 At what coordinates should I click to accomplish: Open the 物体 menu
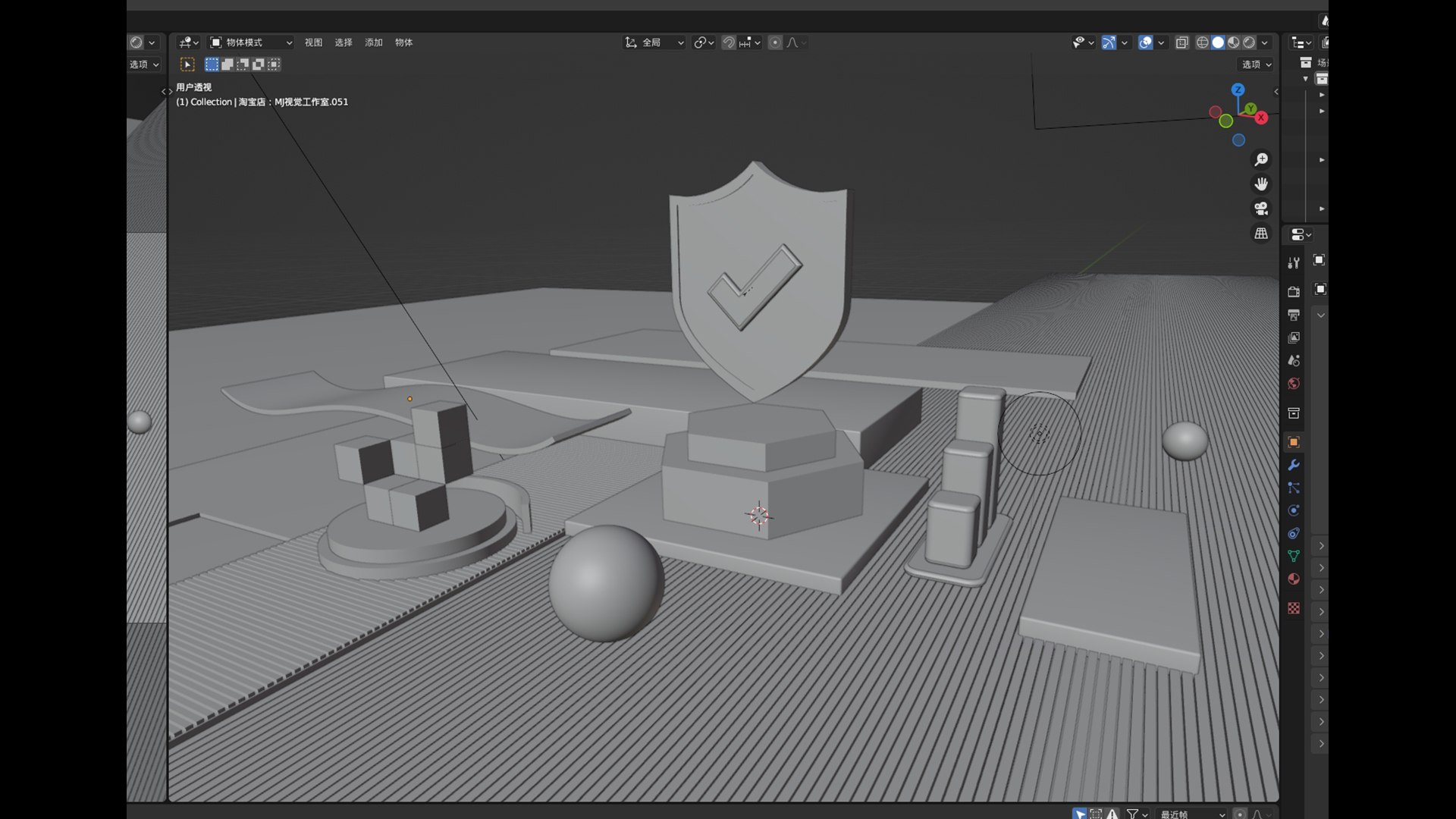click(403, 42)
